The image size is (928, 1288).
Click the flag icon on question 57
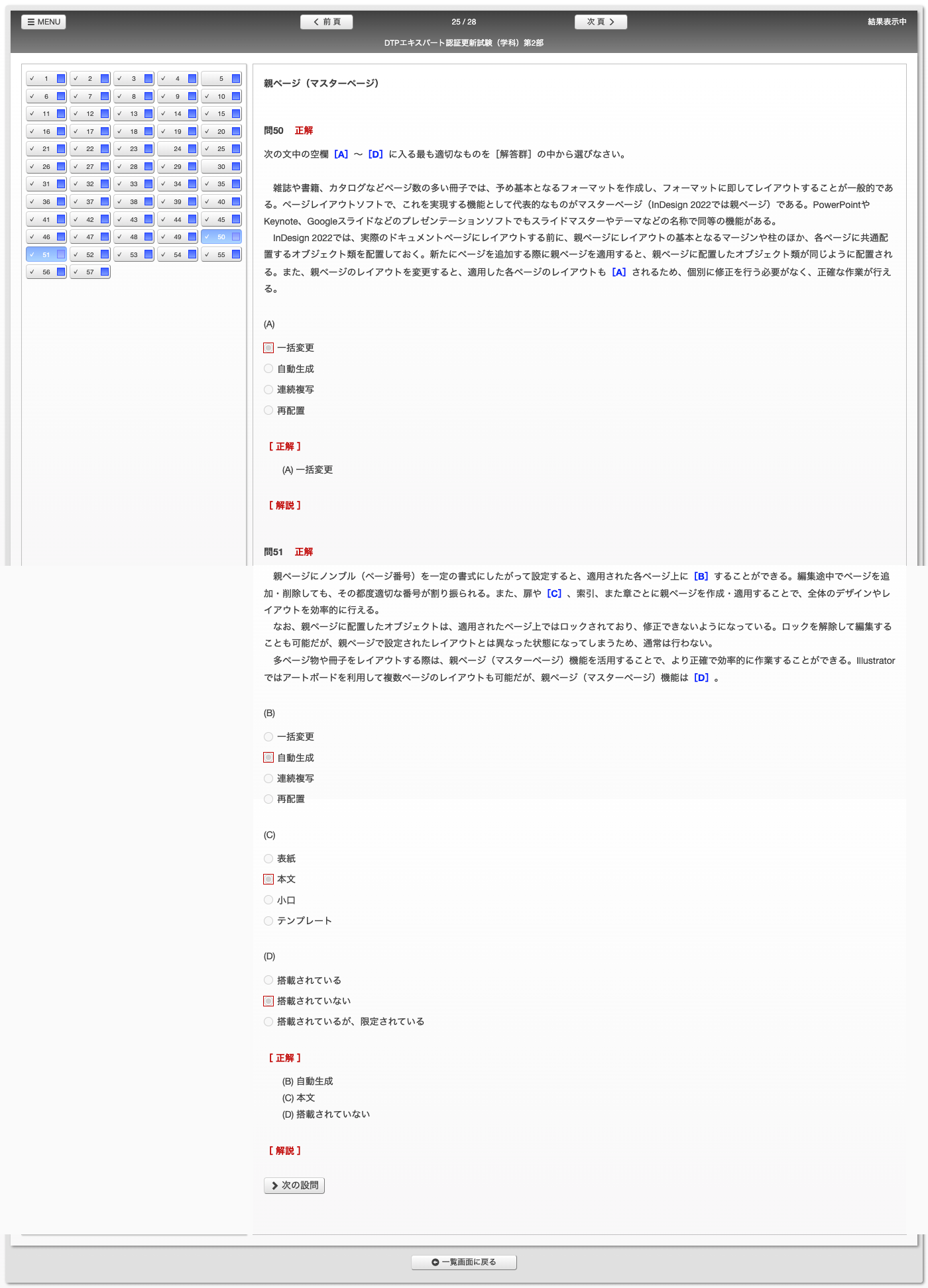[x=105, y=272]
